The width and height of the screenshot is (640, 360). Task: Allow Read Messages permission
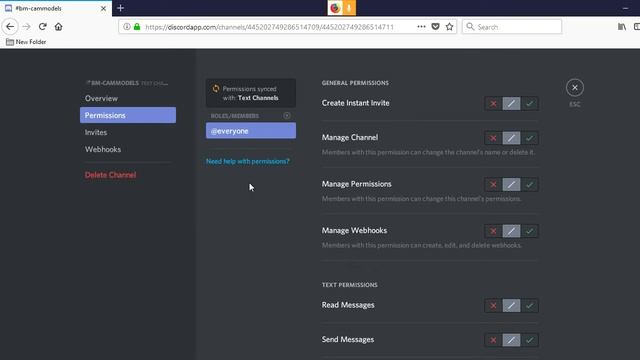coord(529,306)
